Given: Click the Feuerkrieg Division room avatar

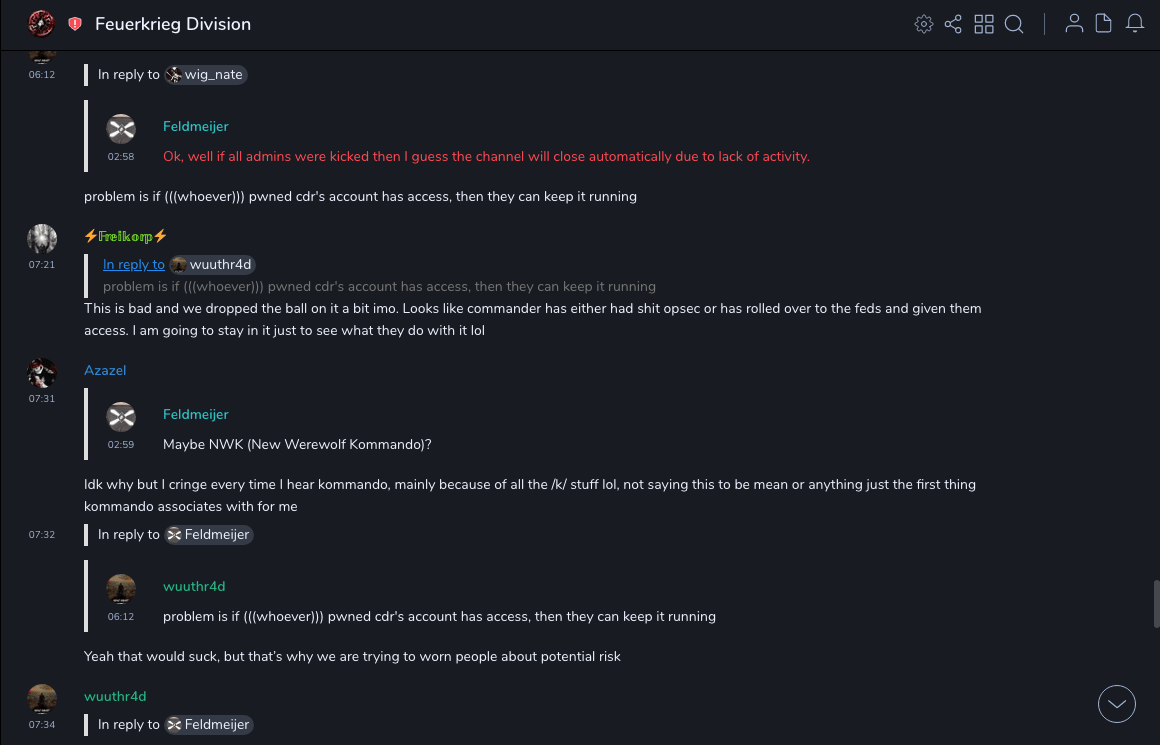Looking at the screenshot, I should click(41, 24).
